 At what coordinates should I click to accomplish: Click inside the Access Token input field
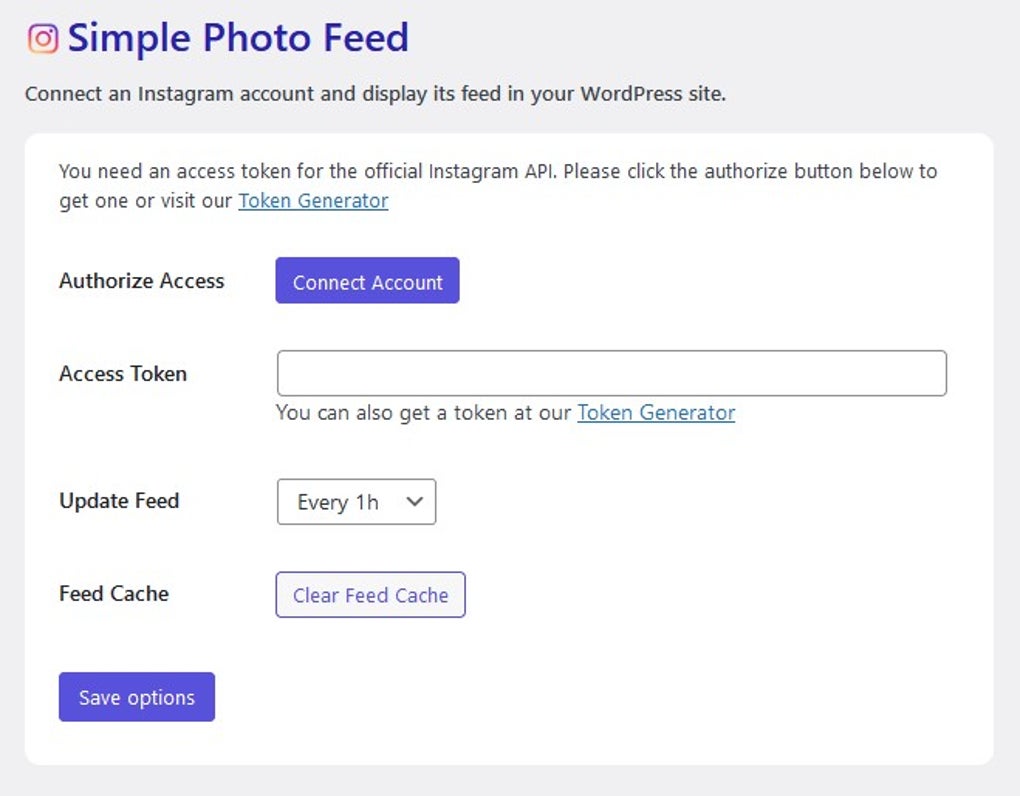coord(611,372)
